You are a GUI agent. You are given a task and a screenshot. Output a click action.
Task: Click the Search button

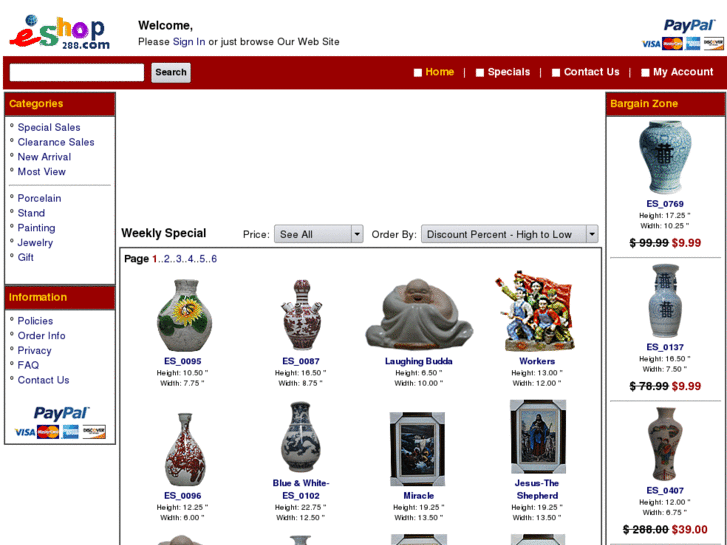[x=171, y=72]
